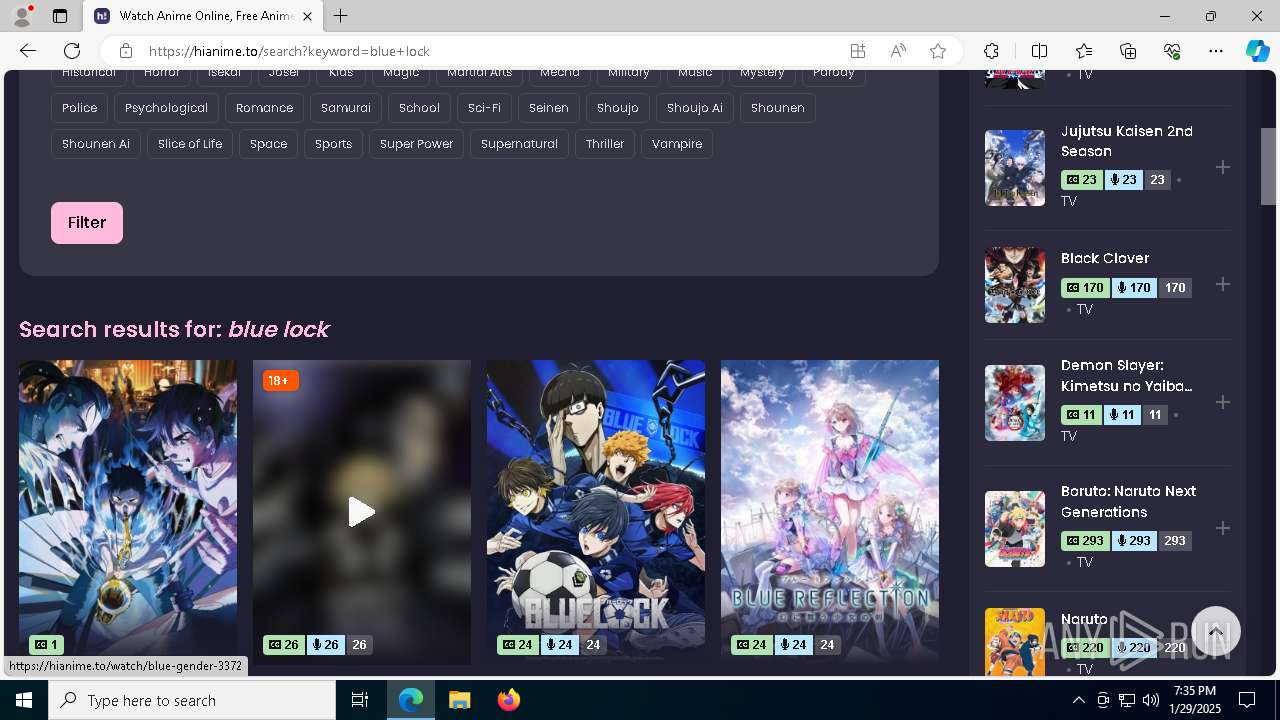1280x720 pixels.
Task: Click the page vertical scrollbar thumb
Action: pyautogui.click(x=1268, y=166)
